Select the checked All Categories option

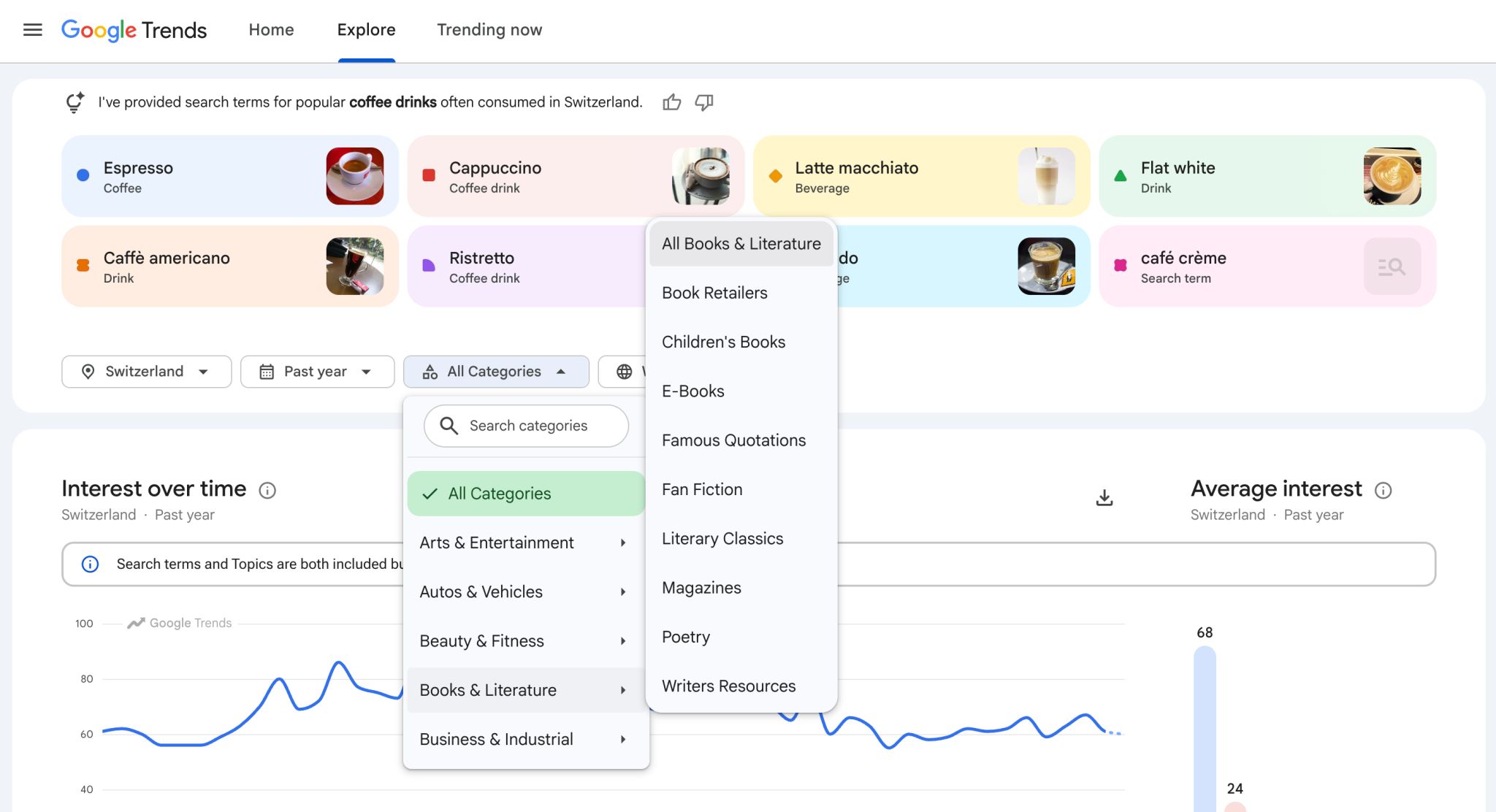(x=526, y=494)
